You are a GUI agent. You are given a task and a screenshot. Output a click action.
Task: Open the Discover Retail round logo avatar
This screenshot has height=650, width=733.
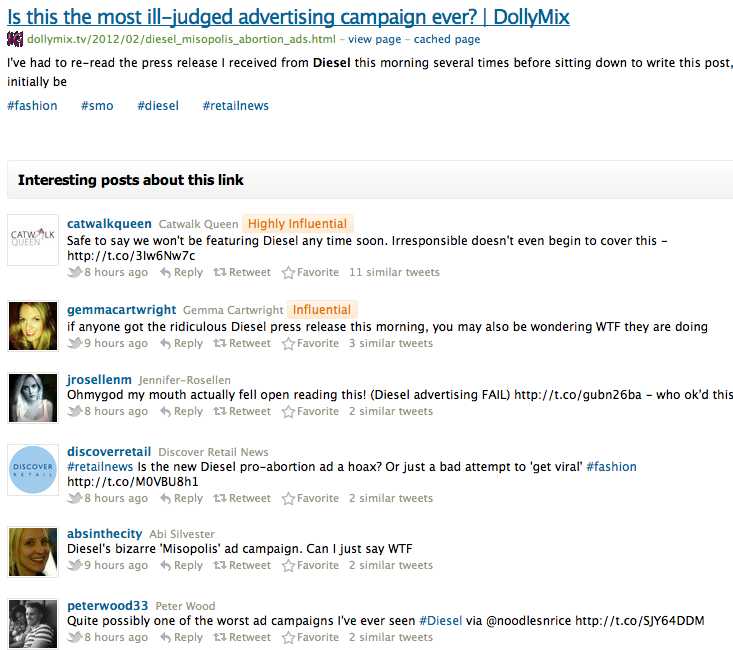33,470
